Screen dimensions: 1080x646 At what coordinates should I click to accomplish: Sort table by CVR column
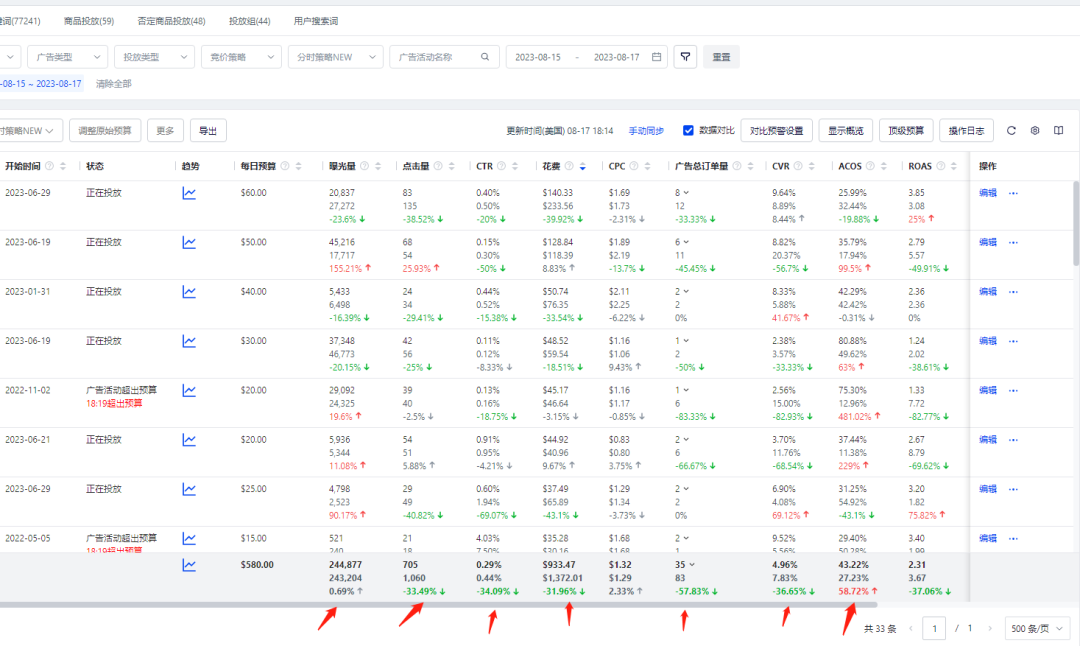[x=811, y=166]
